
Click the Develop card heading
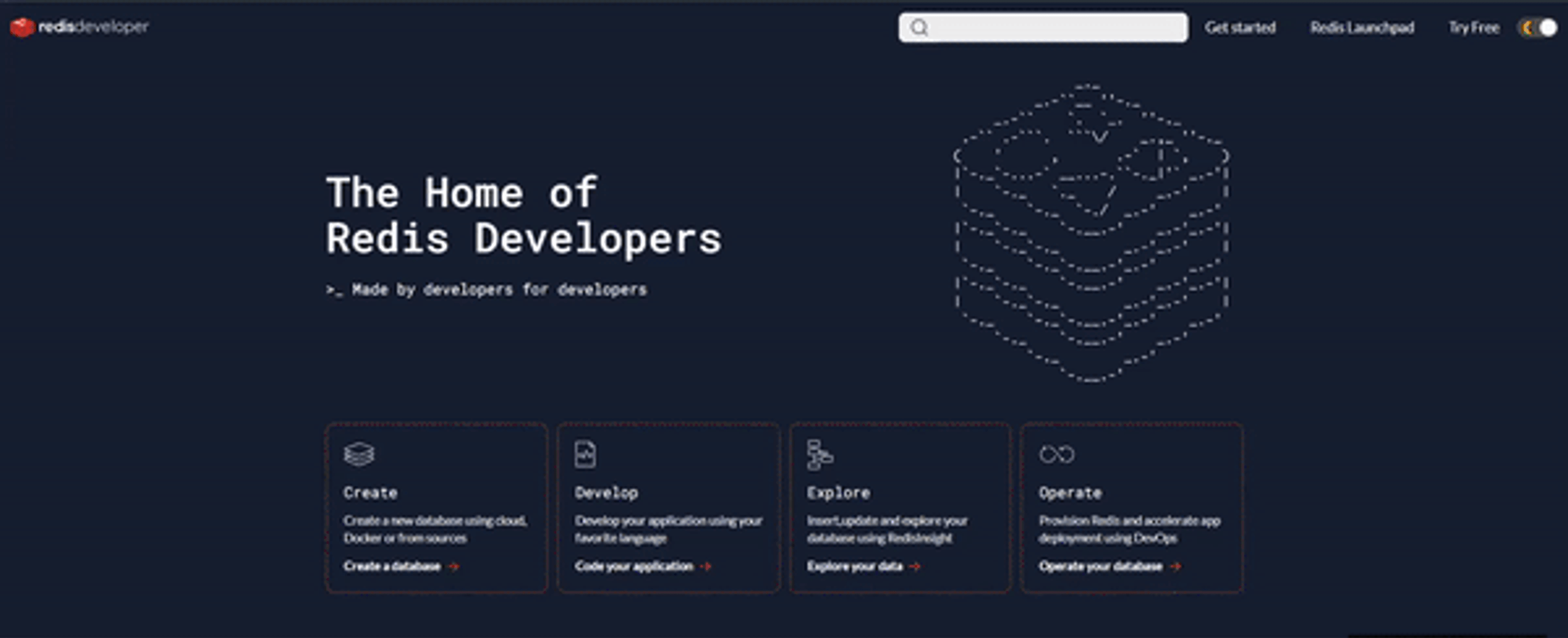coord(606,493)
